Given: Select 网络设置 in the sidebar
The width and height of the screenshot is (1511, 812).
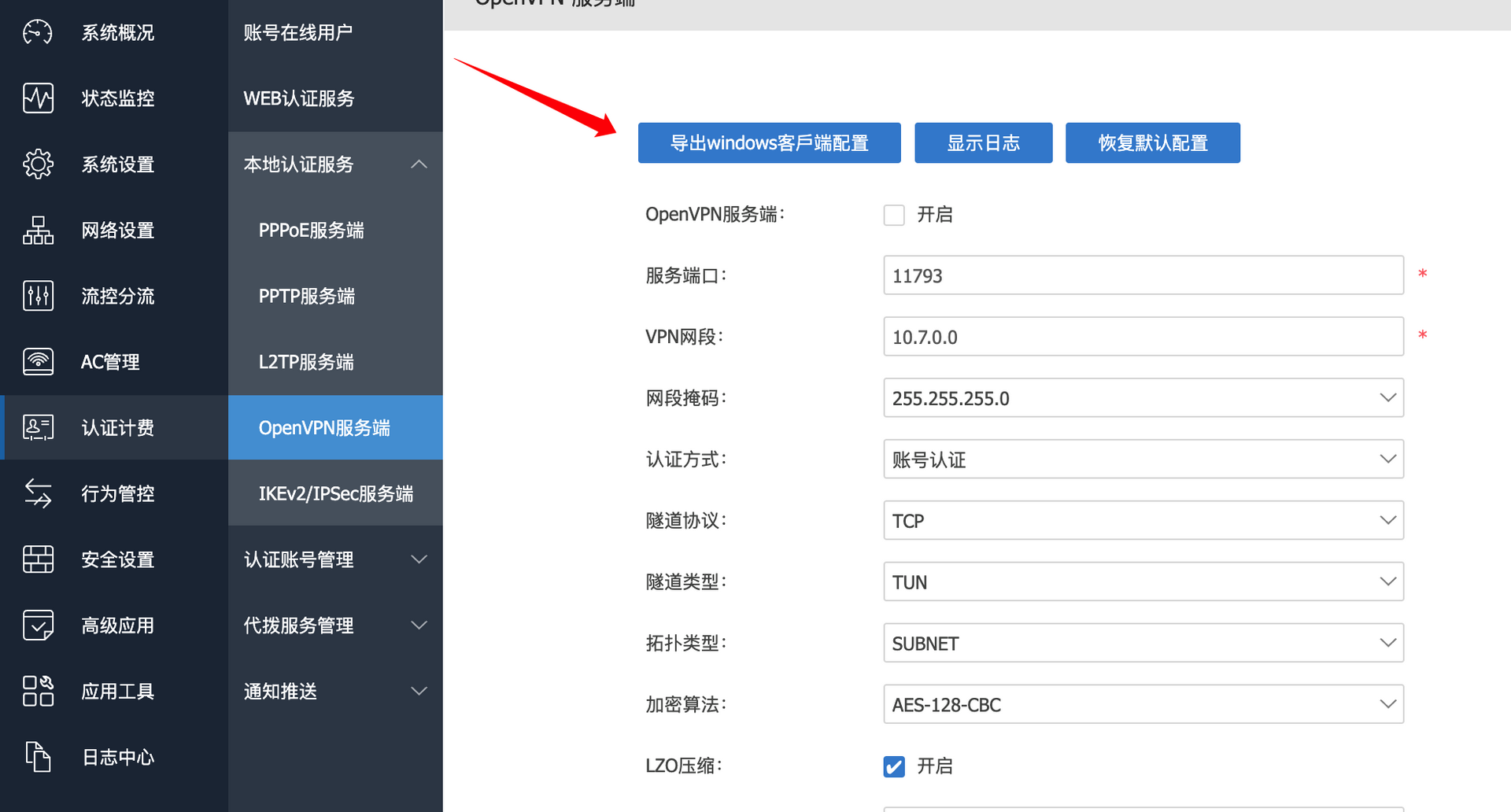Looking at the screenshot, I should pyautogui.click(x=114, y=231).
